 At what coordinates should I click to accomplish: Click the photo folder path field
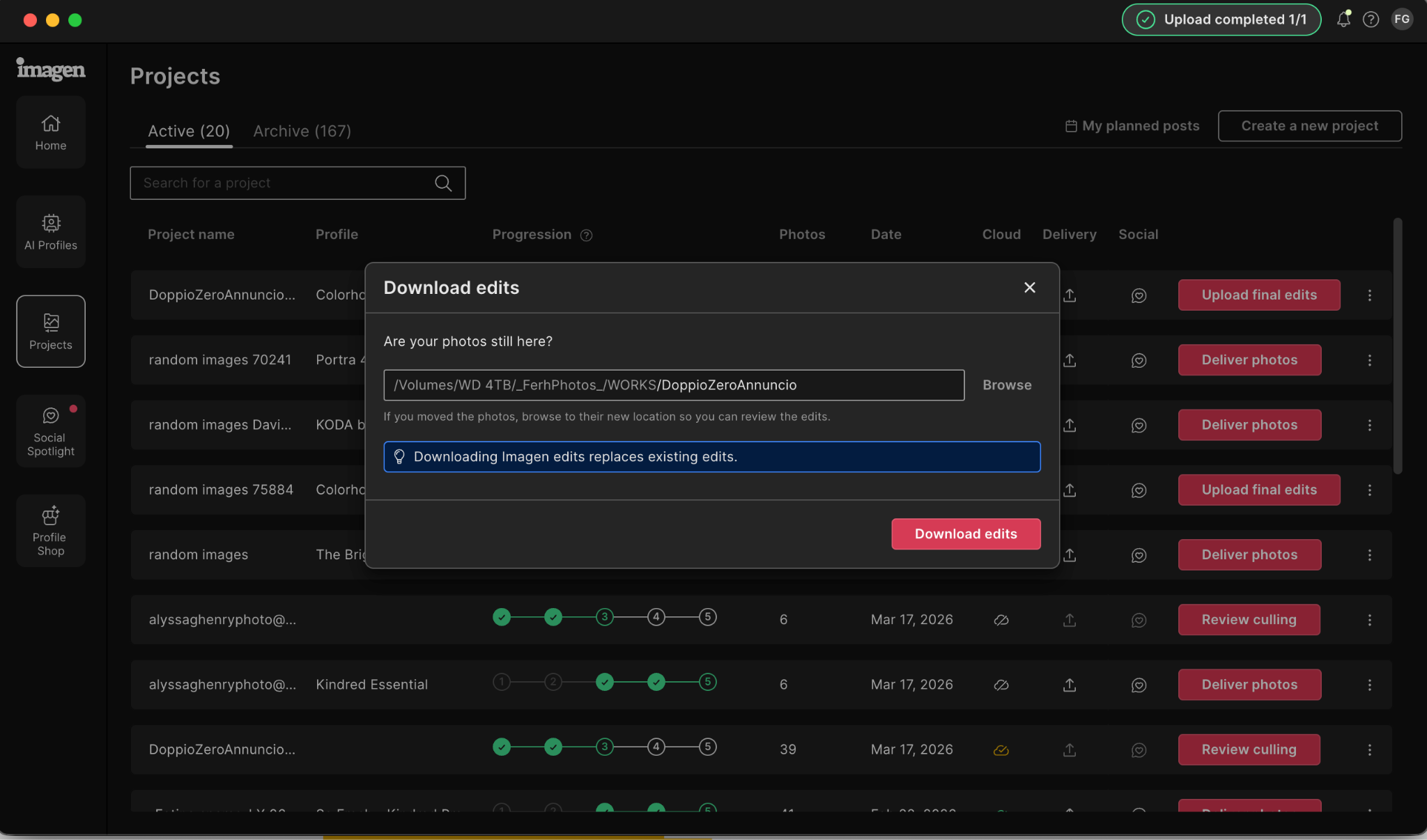[674, 385]
